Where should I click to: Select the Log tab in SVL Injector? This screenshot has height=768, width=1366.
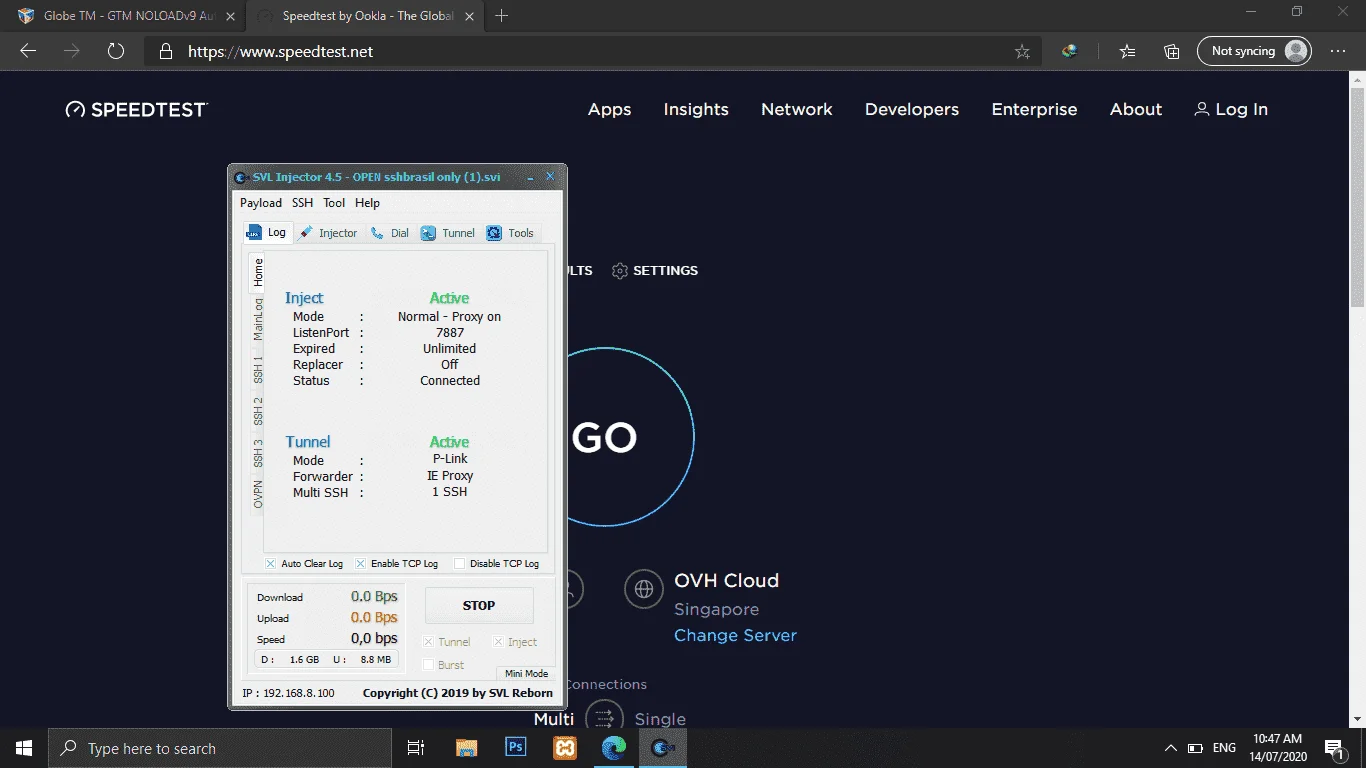[268, 232]
